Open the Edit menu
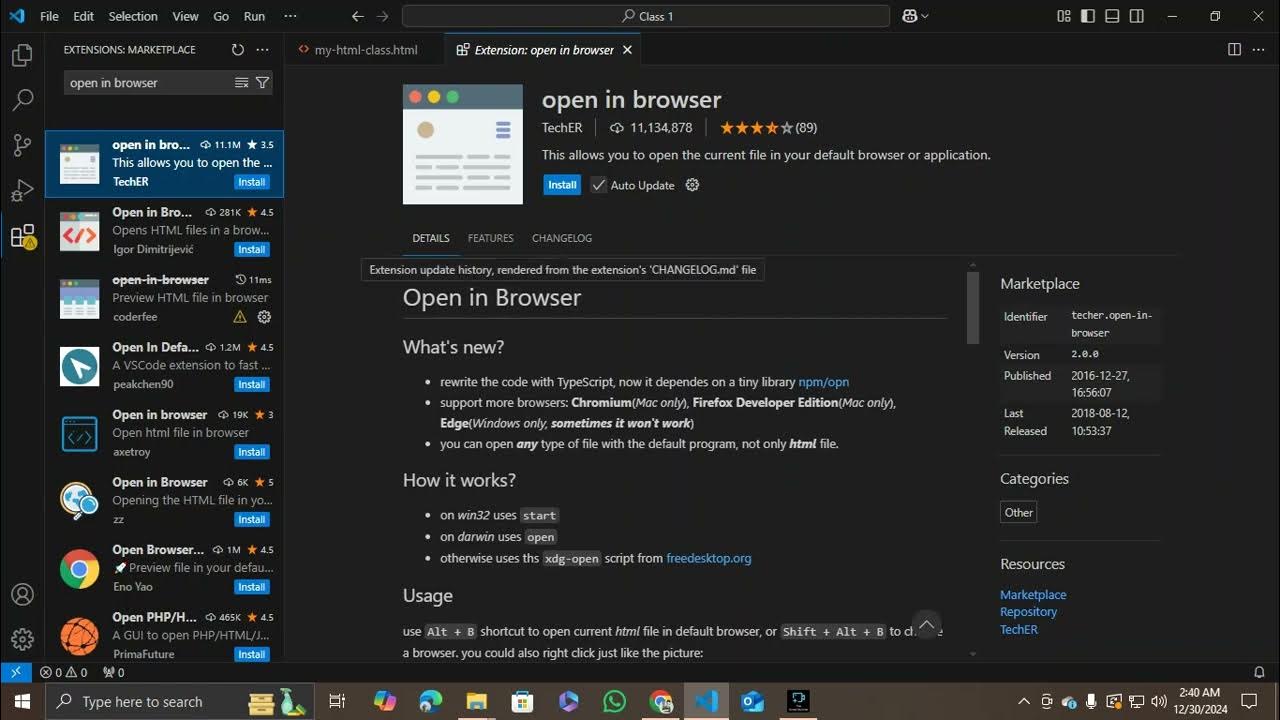 tap(84, 16)
